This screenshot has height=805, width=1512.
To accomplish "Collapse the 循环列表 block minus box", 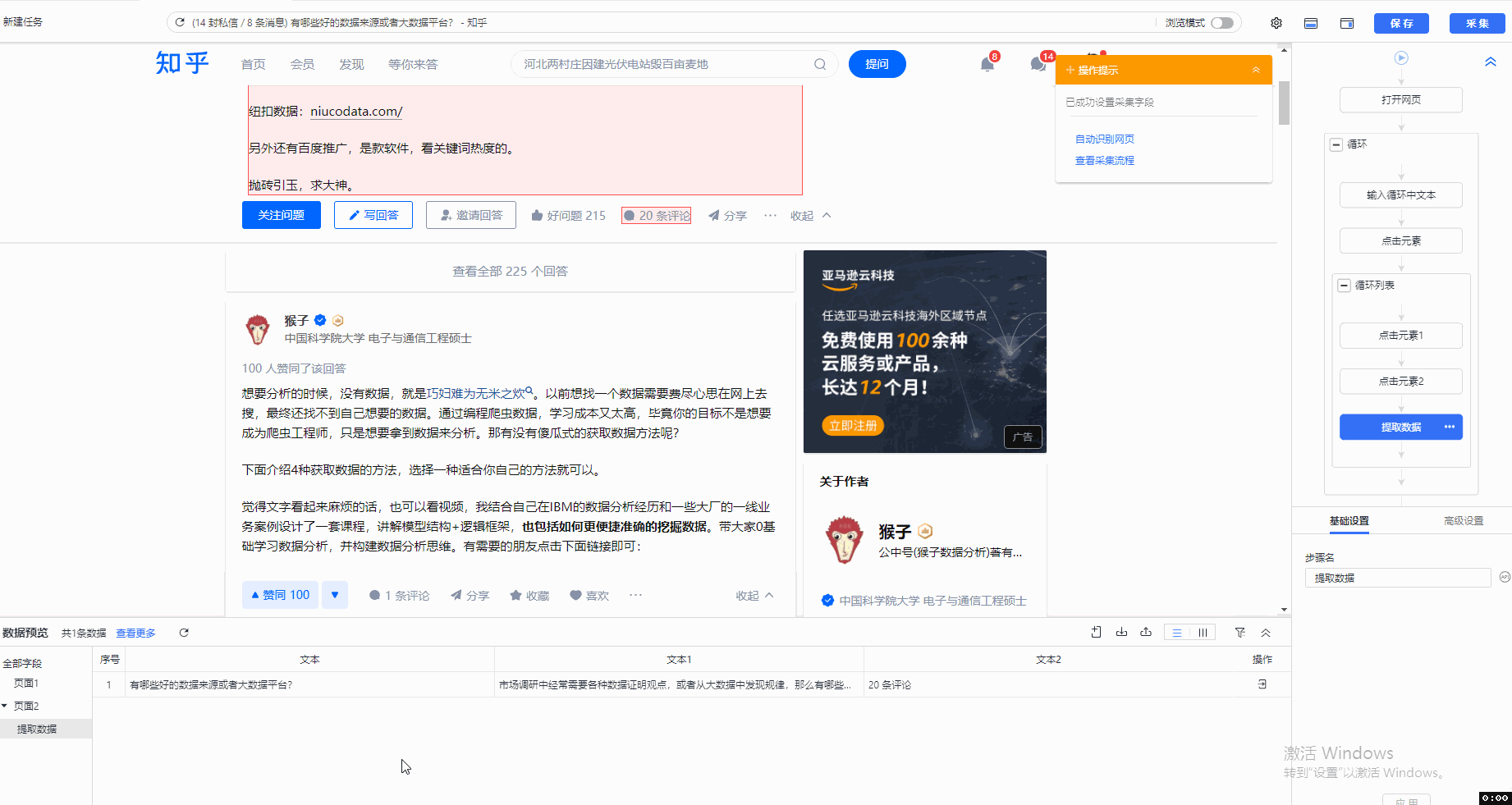I will coord(1345,286).
